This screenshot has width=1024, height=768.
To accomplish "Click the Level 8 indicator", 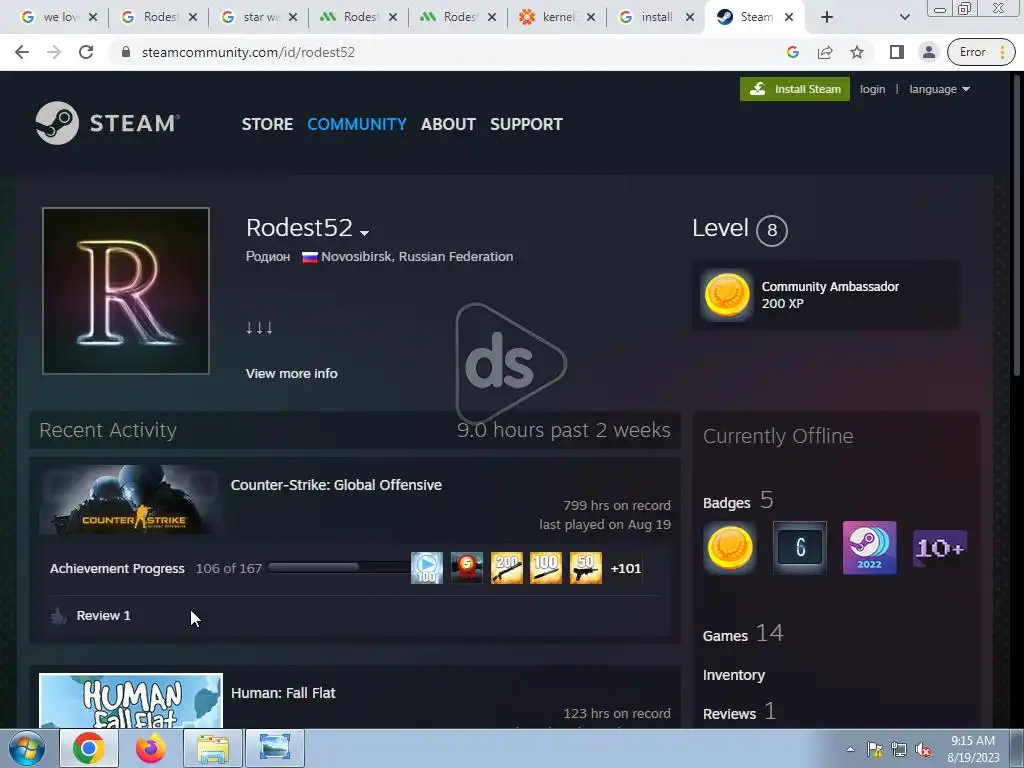I will pyautogui.click(x=740, y=229).
